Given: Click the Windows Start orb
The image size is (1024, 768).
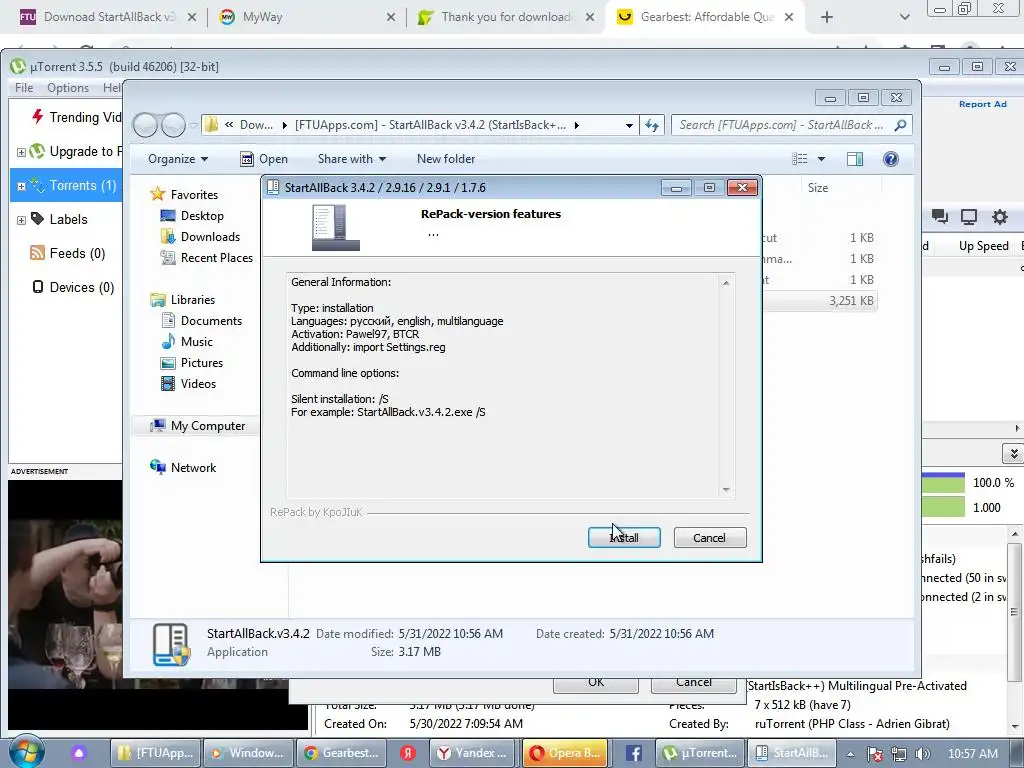Looking at the screenshot, I should (x=26, y=753).
